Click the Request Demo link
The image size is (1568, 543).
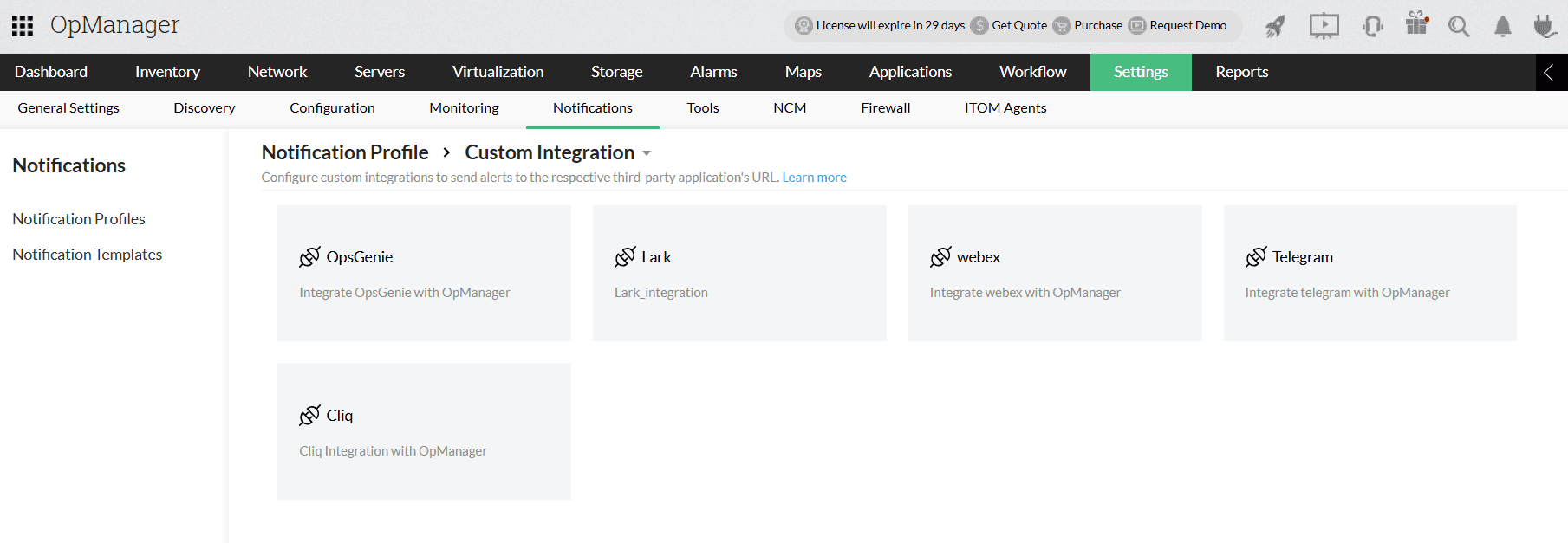click(1188, 26)
